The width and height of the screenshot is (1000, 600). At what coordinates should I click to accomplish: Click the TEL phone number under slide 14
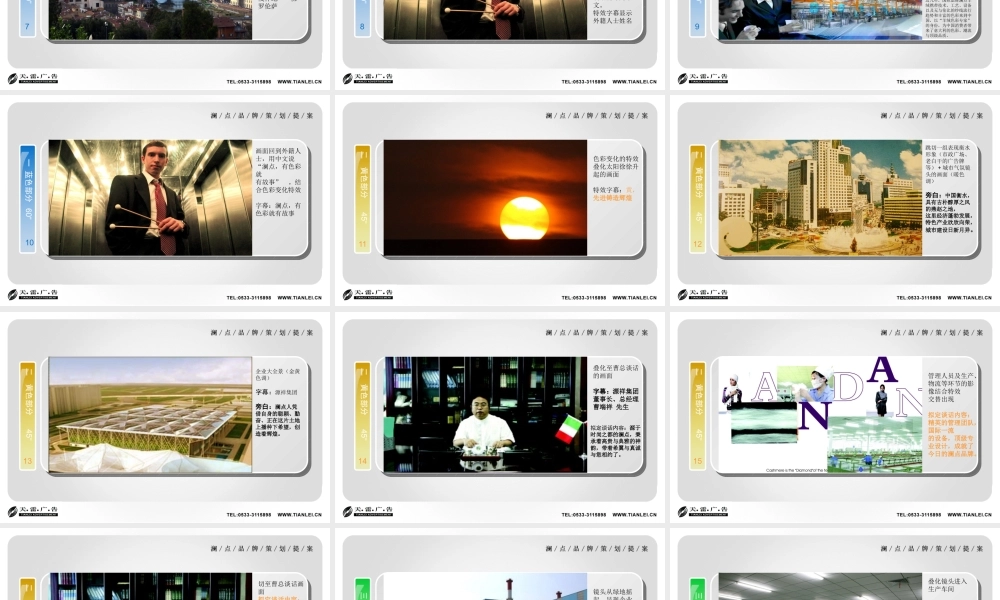point(584,515)
